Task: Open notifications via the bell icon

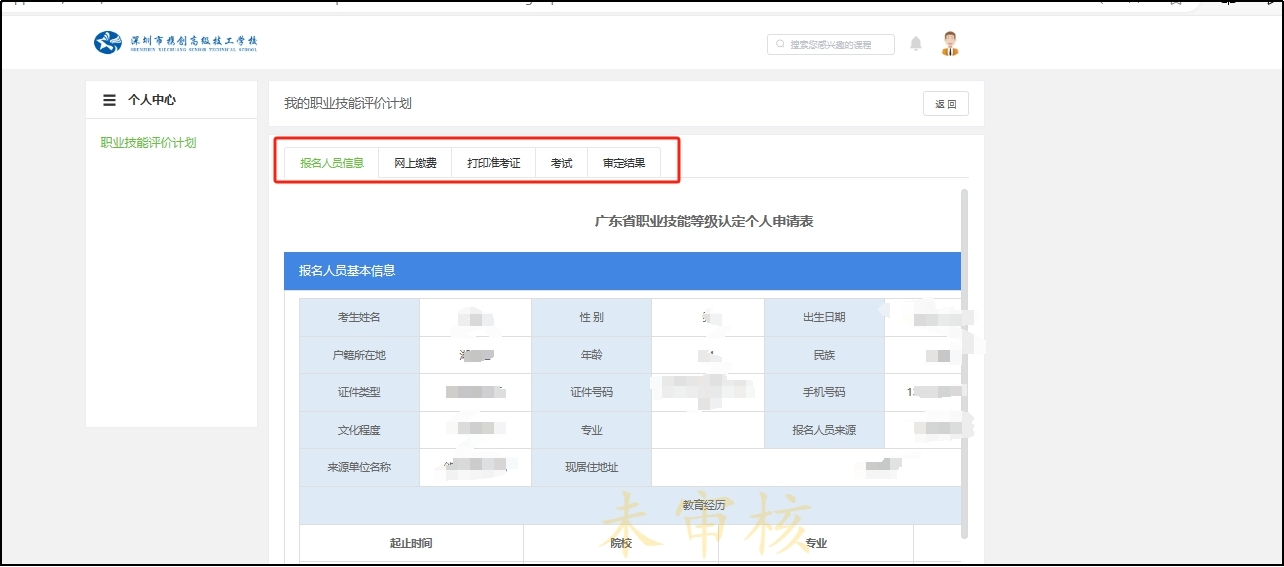Action: (915, 44)
